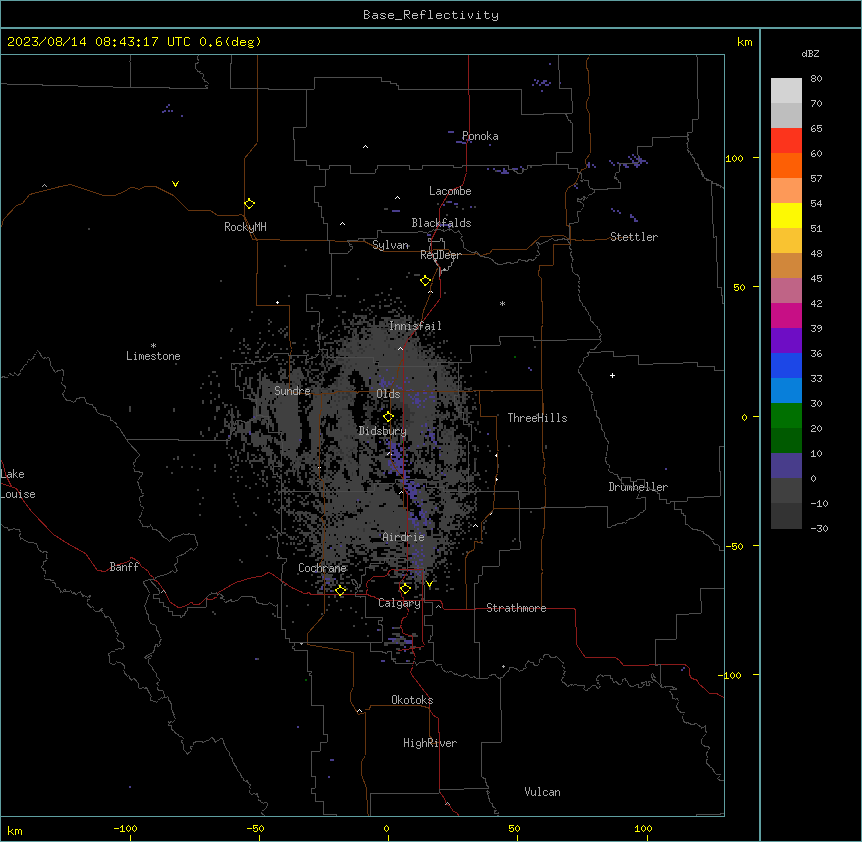Click the legend value label 80
The height and width of the screenshot is (842, 862).
[816, 79]
